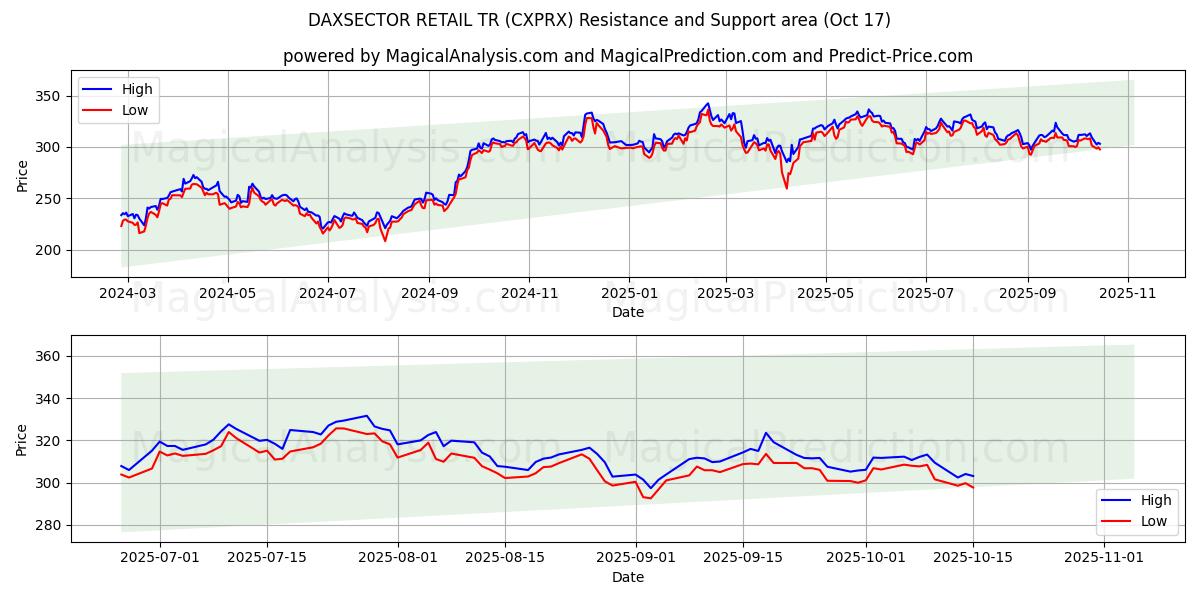Image resolution: width=1200 pixels, height=600 pixels.
Task: Click the Date axis label under the bottom chart
Action: (x=627, y=577)
